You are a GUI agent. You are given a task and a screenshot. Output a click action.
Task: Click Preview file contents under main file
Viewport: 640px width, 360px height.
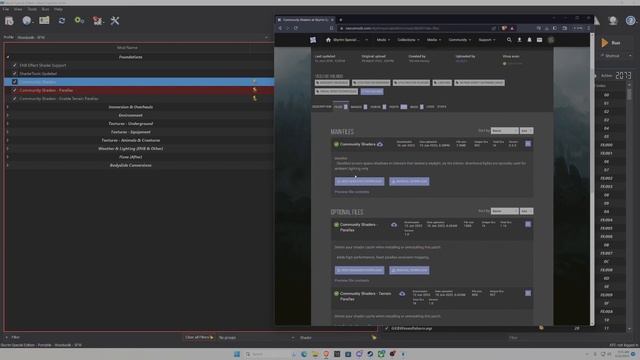352,192
